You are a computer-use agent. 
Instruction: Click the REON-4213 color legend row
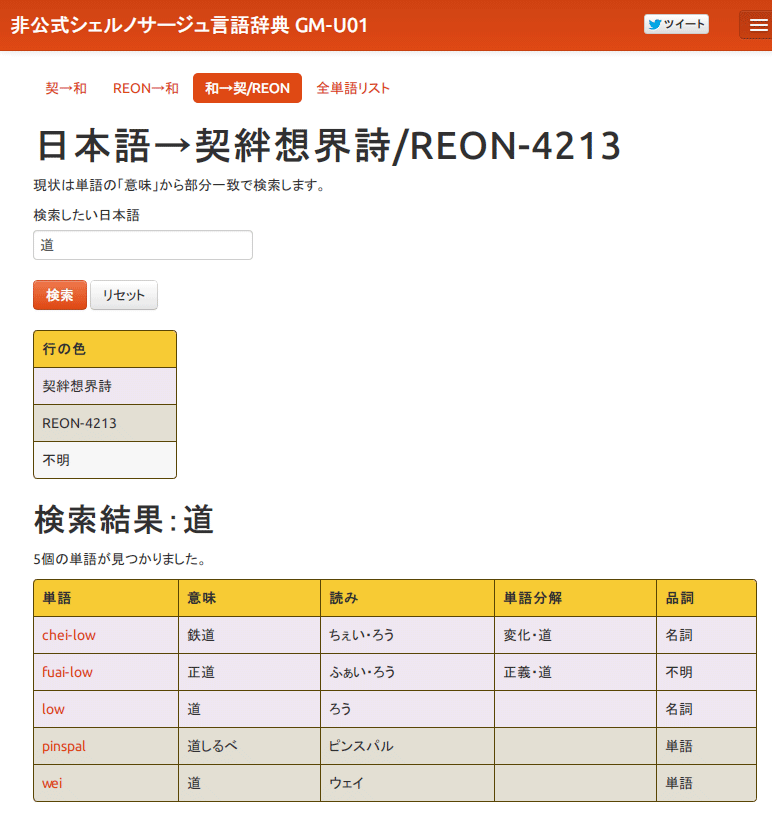click(x=105, y=423)
